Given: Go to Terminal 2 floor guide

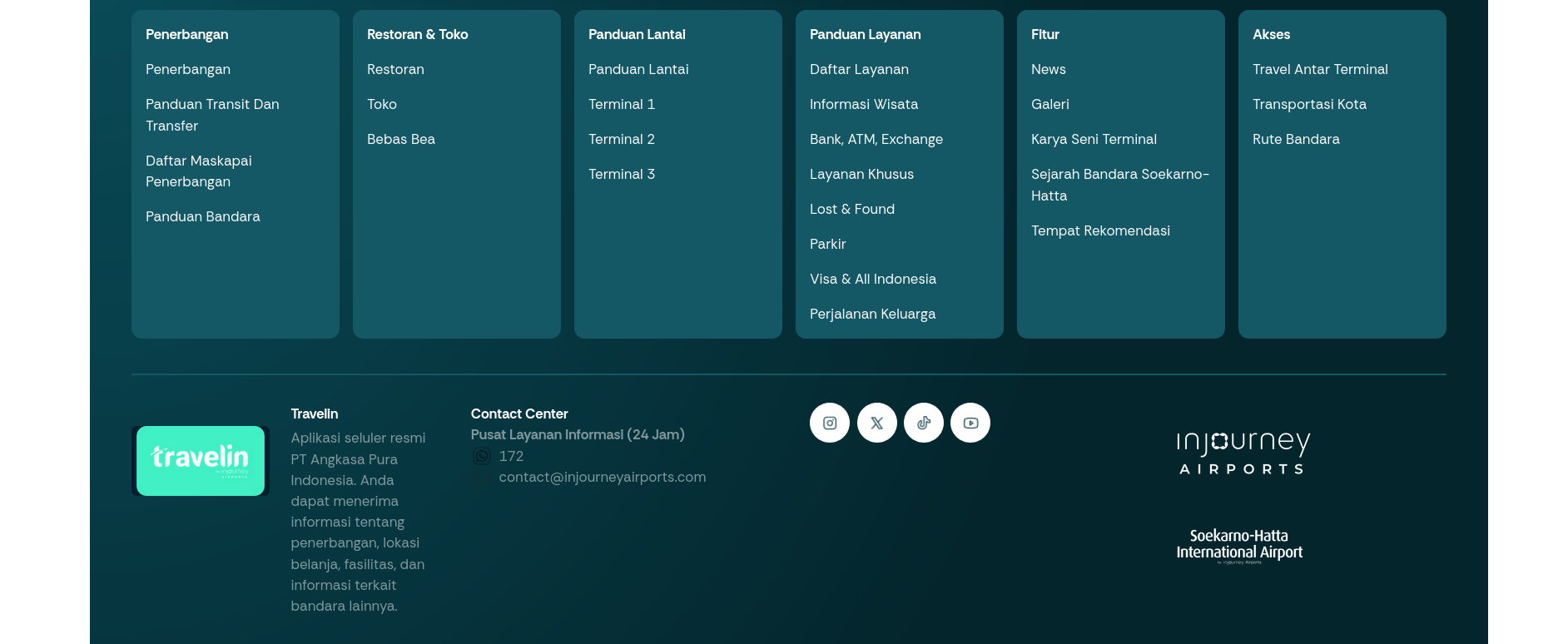Looking at the screenshot, I should [x=621, y=140].
